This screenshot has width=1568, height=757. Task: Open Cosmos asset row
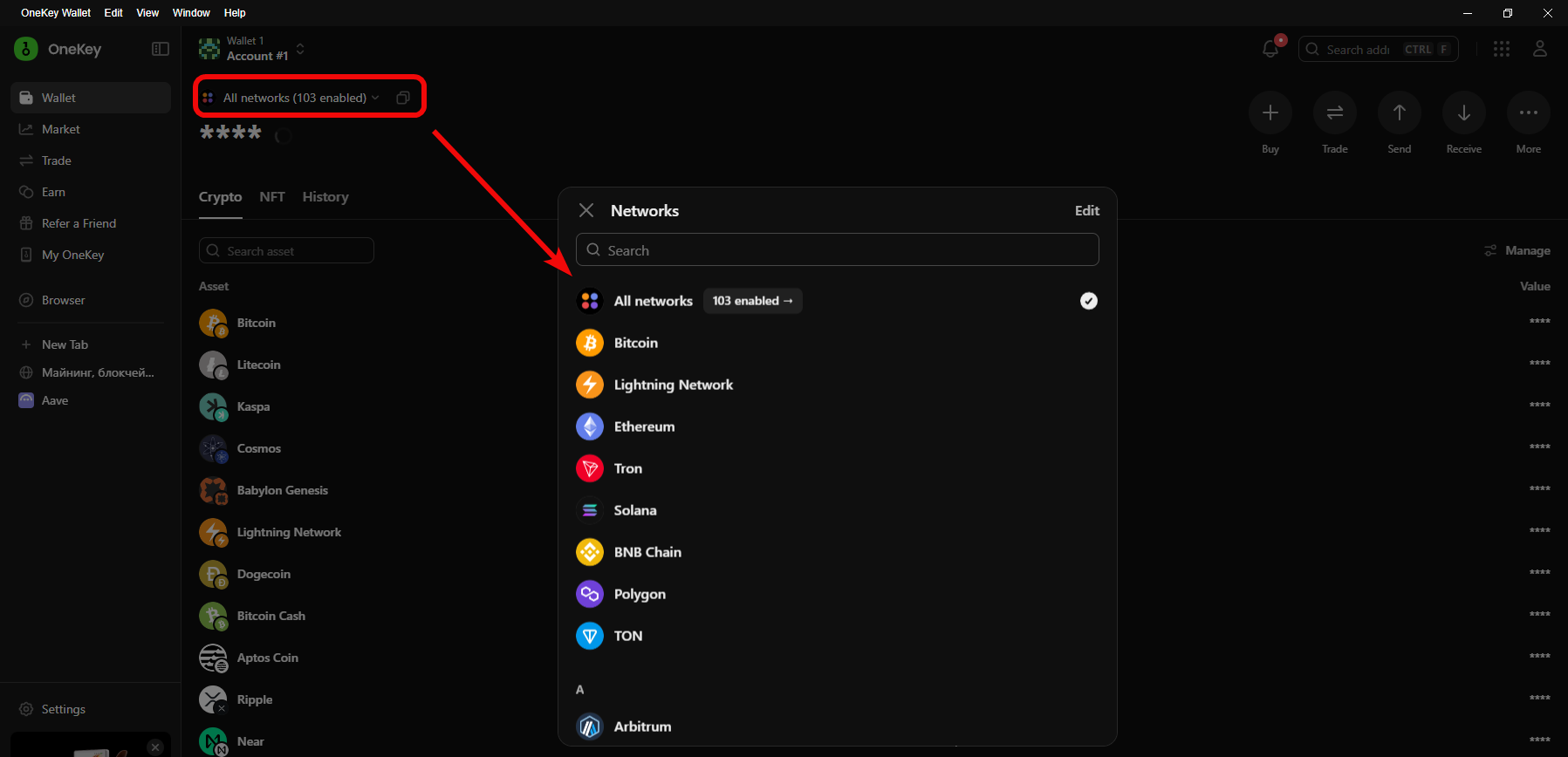click(x=874, y=448)
